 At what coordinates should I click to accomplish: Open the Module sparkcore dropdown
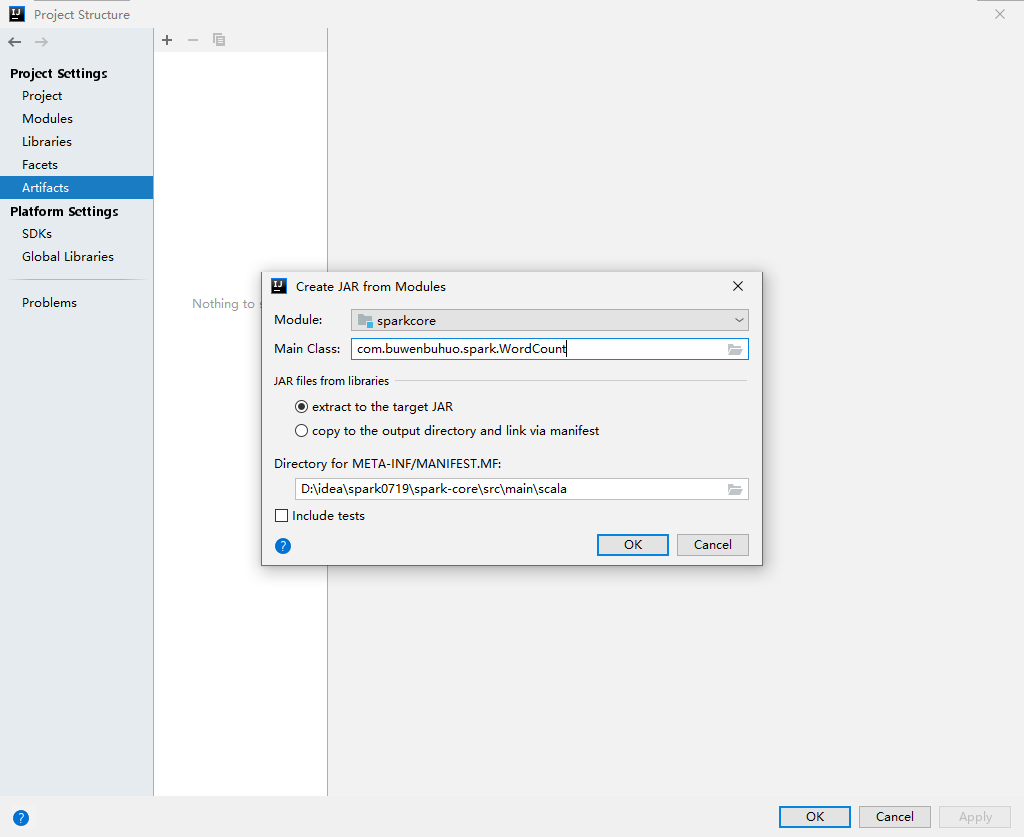click(550, 321)
